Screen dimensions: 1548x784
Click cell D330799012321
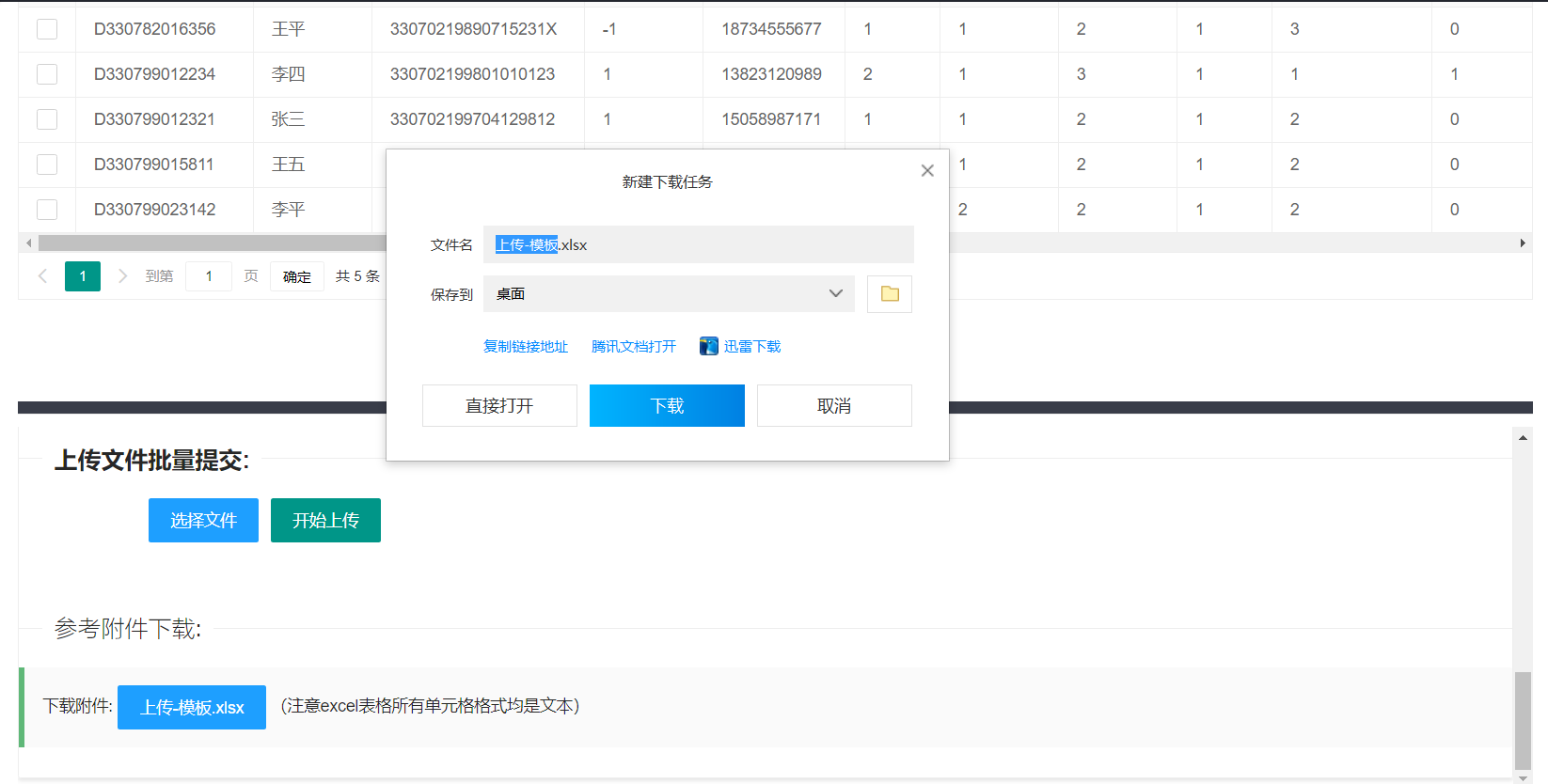154,119
